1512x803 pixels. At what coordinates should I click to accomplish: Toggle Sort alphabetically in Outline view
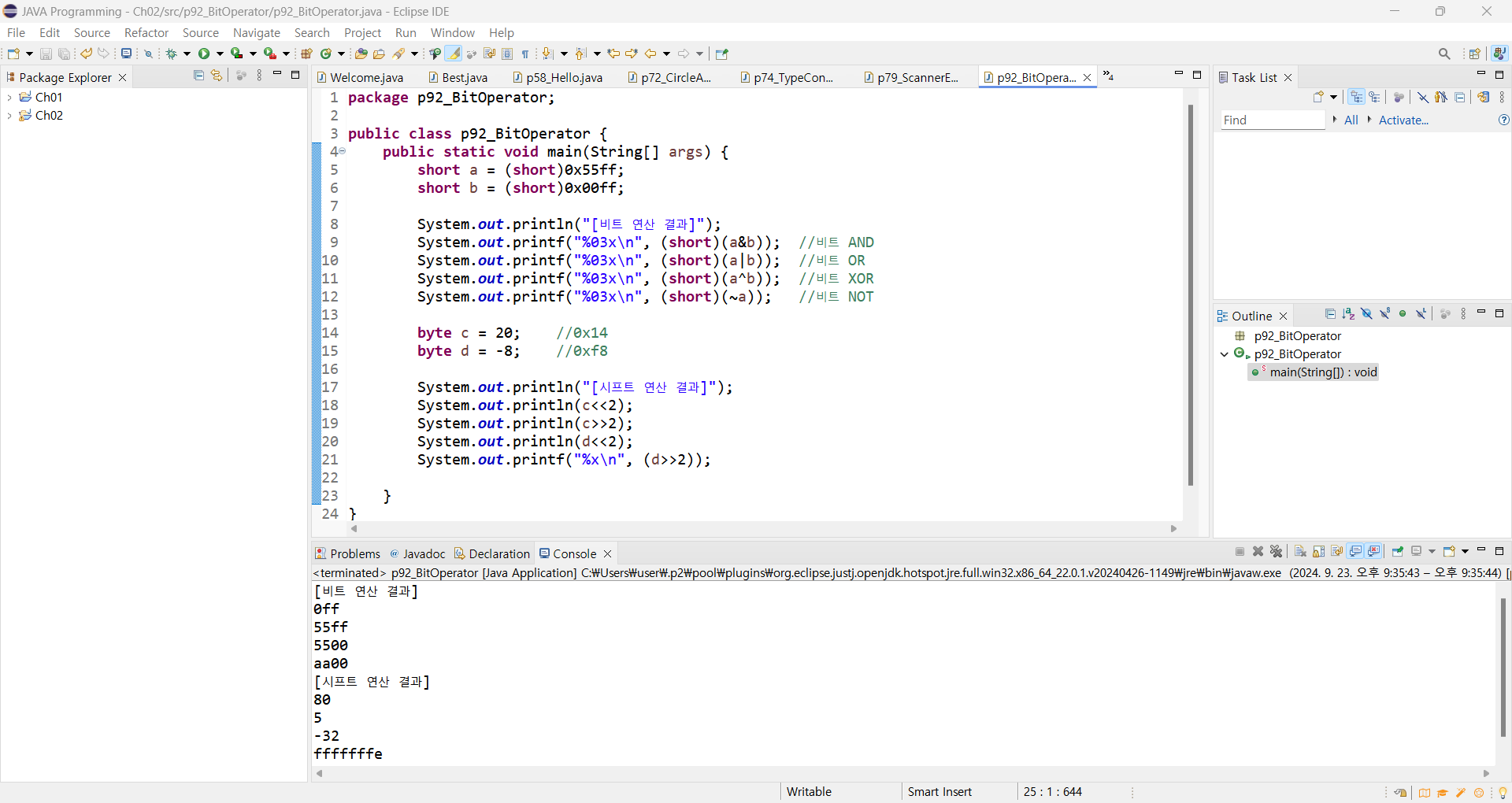click(x=1348, y=314)
